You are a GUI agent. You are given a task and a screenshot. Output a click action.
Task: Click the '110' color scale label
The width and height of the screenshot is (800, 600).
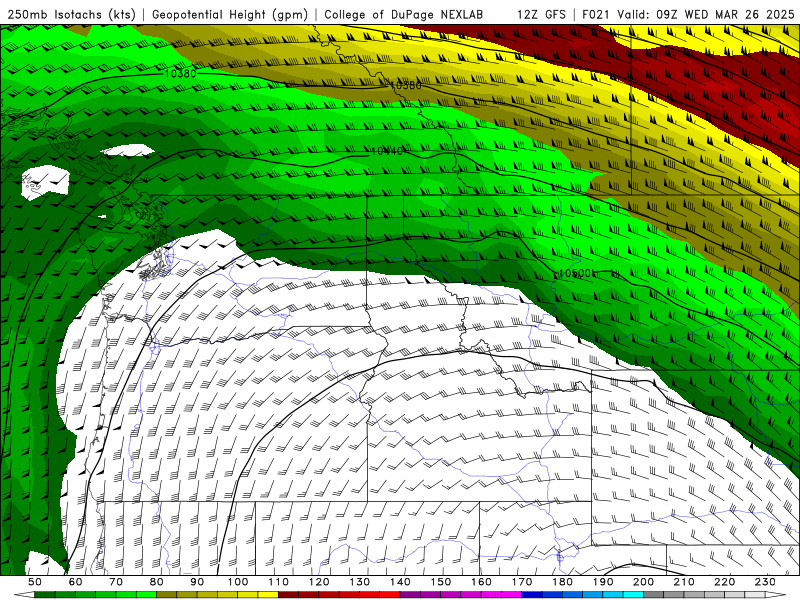(x=279, y=582)
